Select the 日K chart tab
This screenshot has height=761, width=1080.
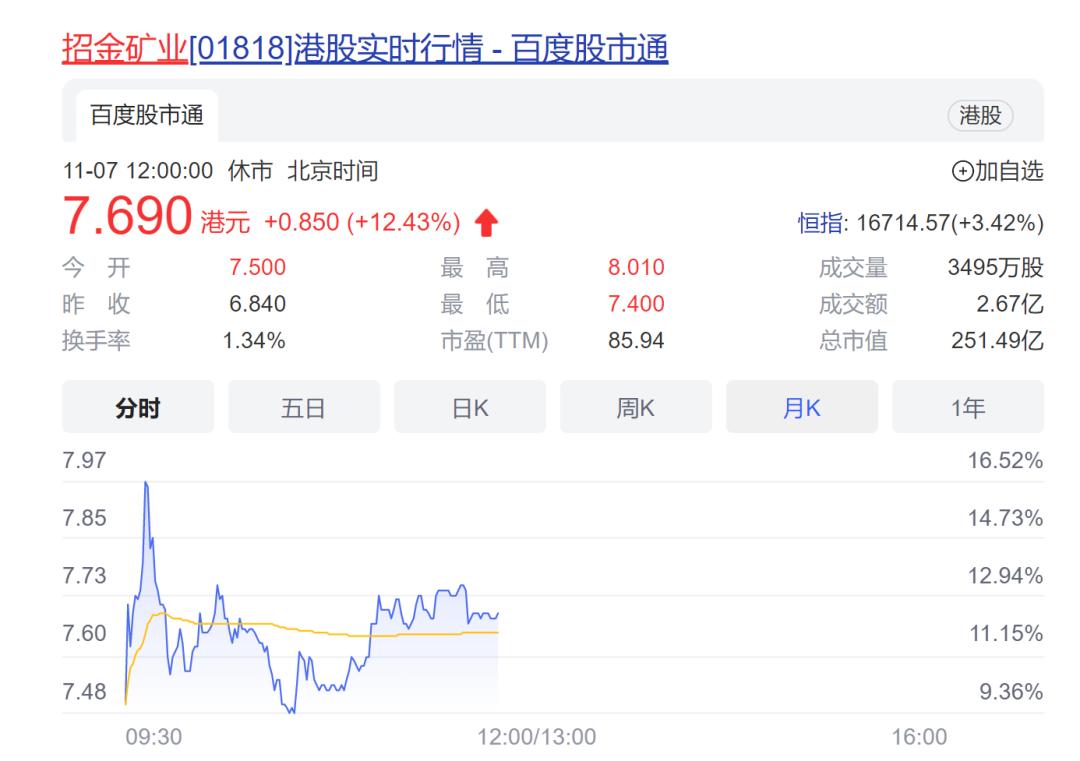(x=470, y=406)
